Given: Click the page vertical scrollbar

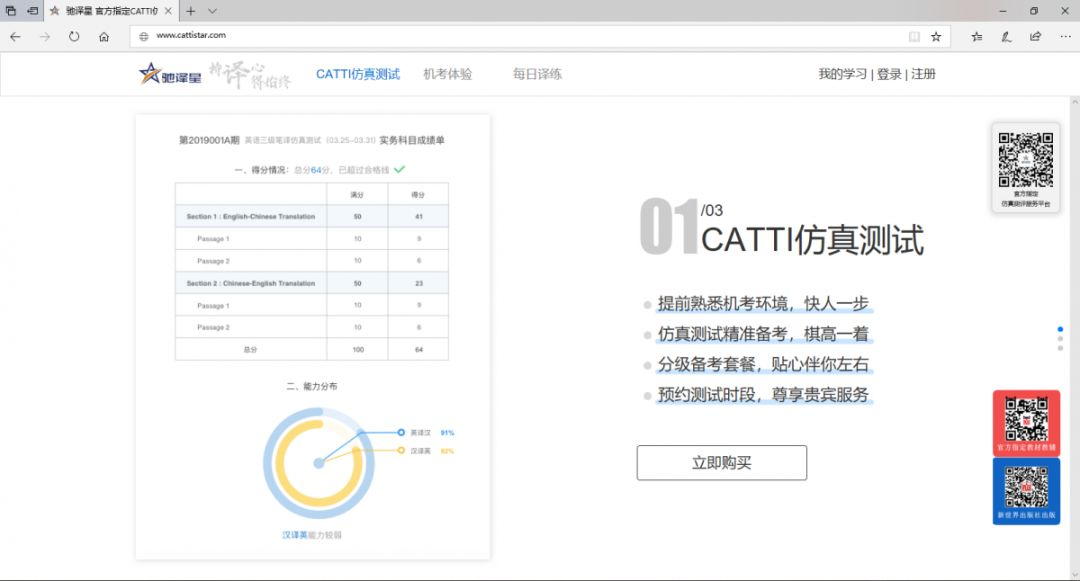Looking at the screenshot, I should [1074, 337].
